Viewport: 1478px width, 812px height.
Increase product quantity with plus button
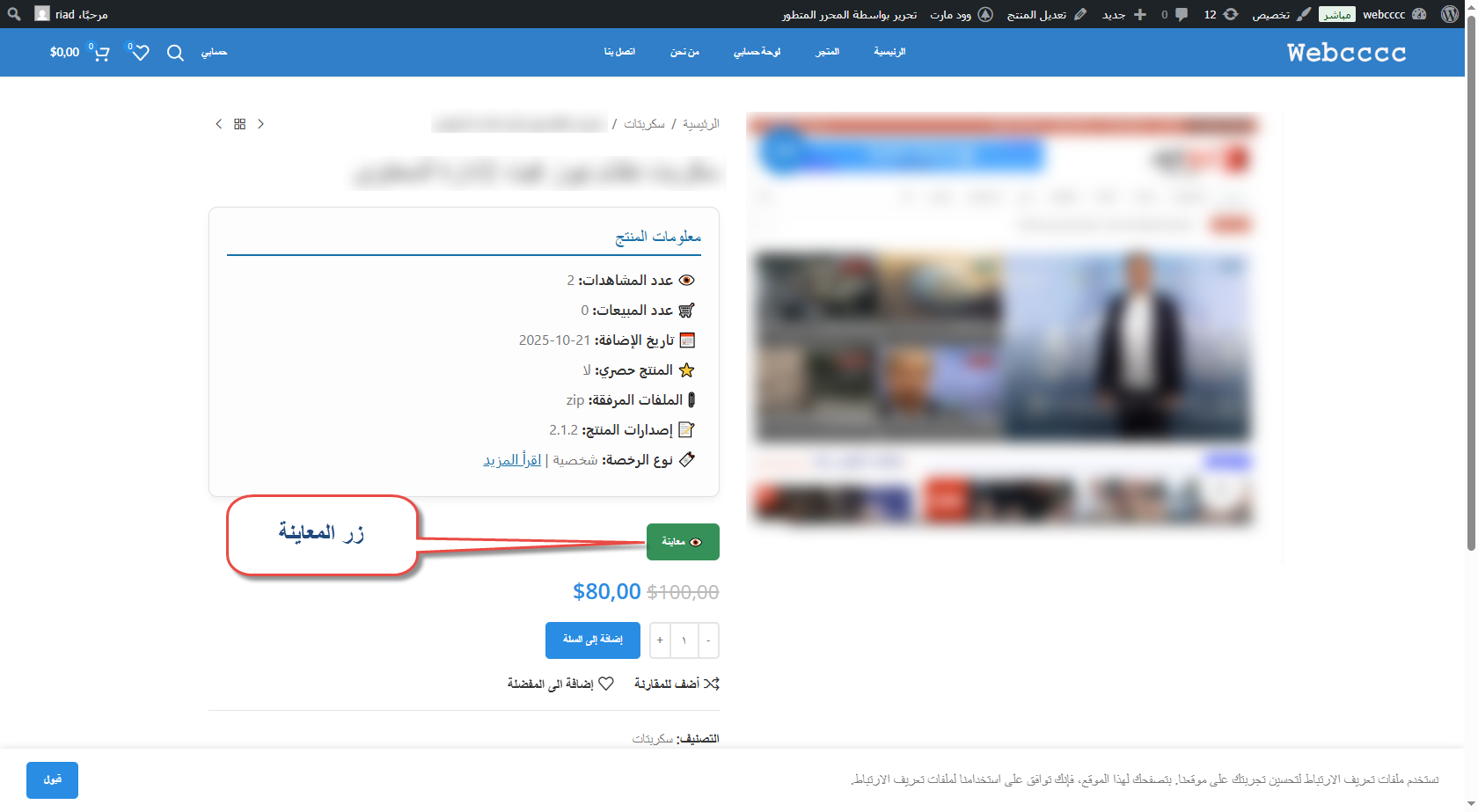coord(660,640)
